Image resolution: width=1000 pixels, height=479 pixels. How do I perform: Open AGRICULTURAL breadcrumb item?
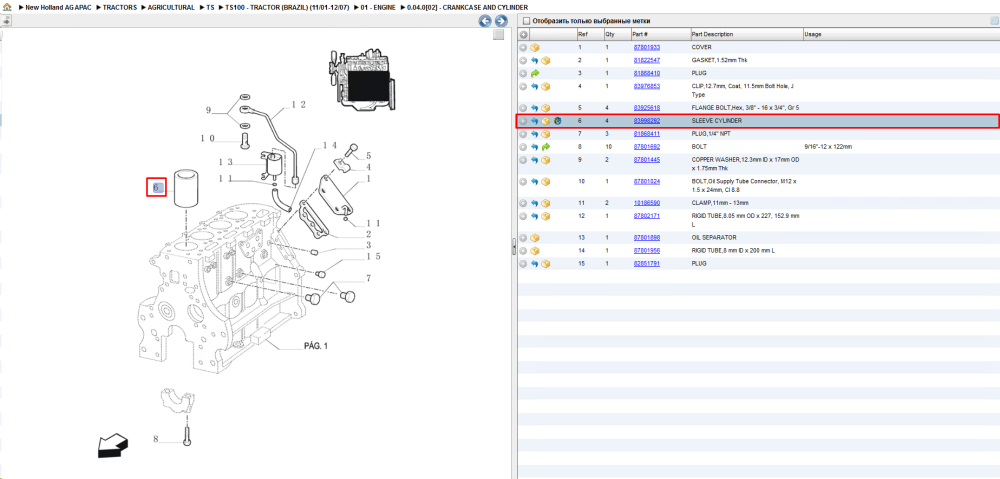click(x=171, y=7)
